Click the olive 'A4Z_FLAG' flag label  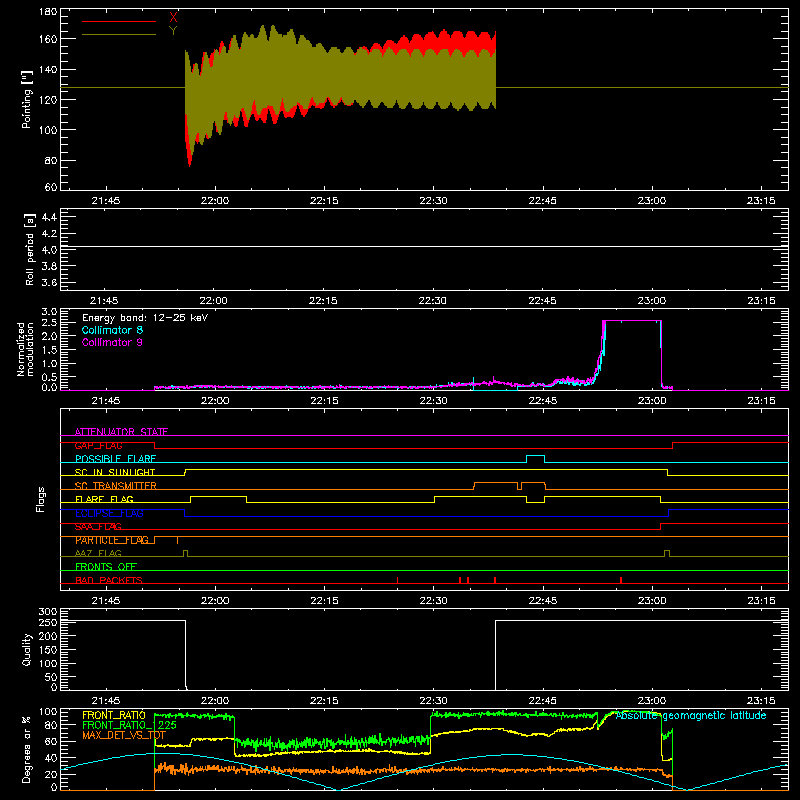click(x=98, y=553)
